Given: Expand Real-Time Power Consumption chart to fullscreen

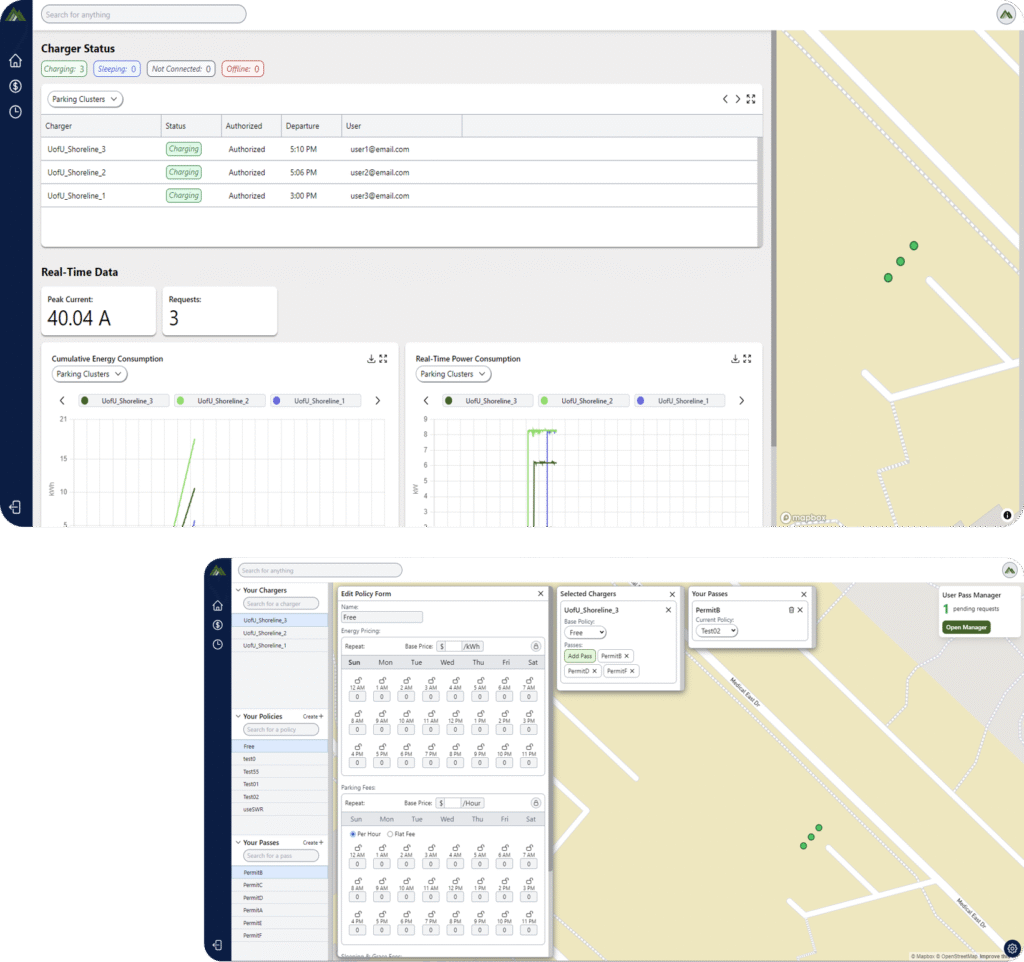Looking at the screenshot, I should [x=747, y=359].
